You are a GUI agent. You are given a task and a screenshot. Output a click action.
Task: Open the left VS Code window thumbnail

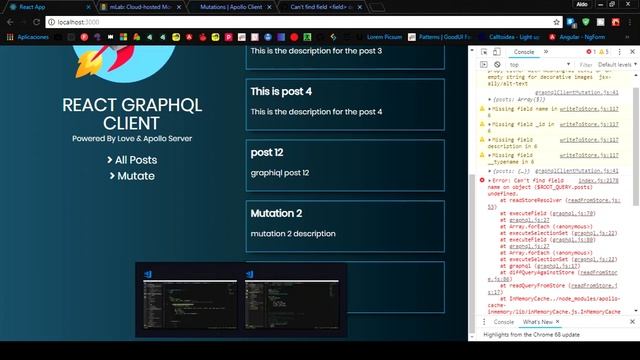click(x=190, y=304)
